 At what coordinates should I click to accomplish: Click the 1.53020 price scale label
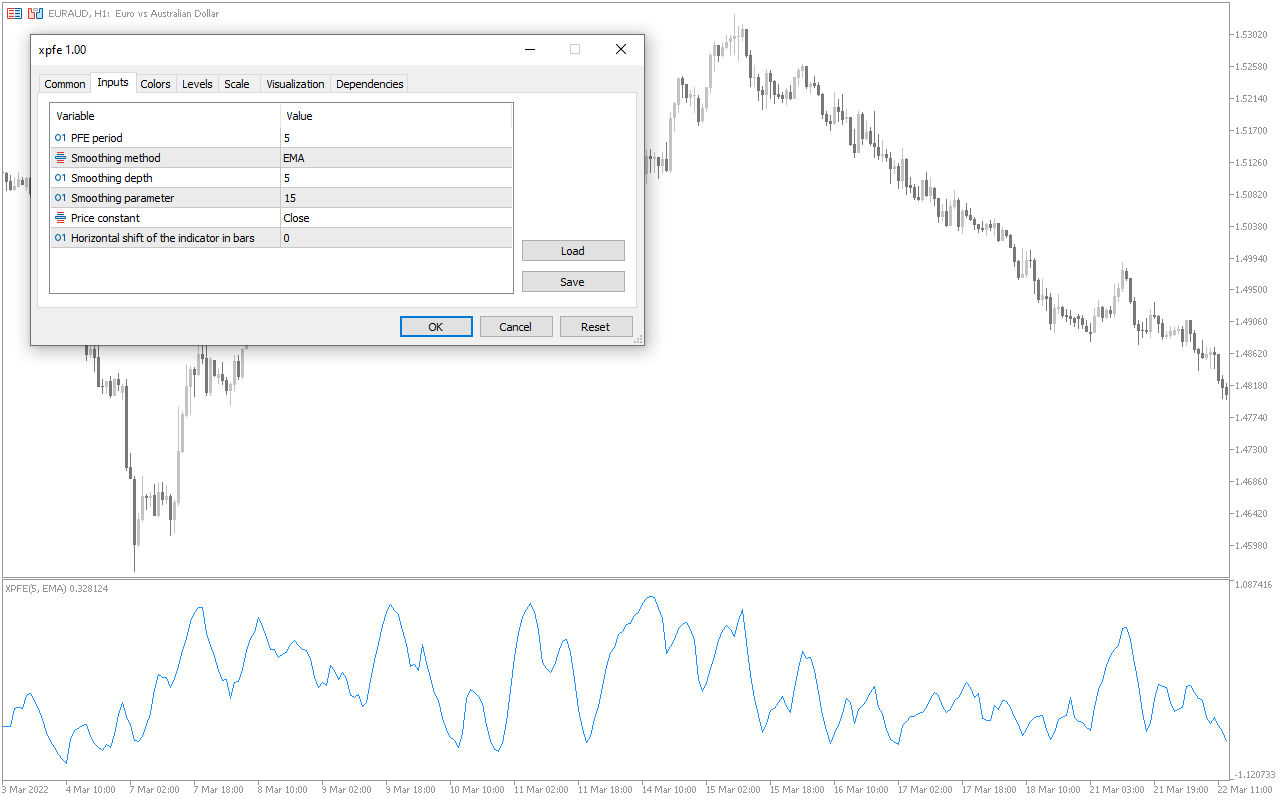(1251, 35)
